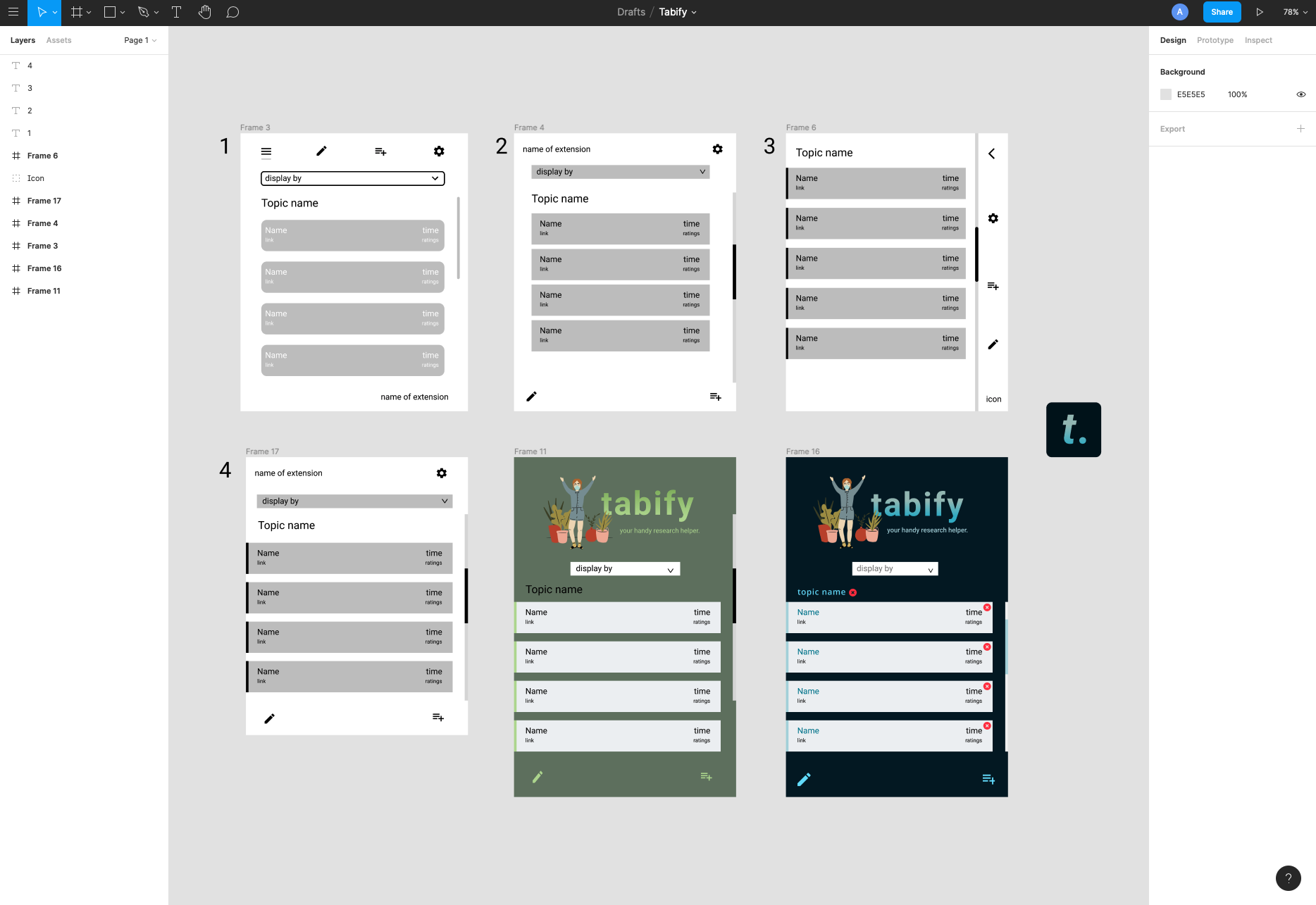
Task: Click the tabify t. logo icon
Action: [x=1073, y=430]
